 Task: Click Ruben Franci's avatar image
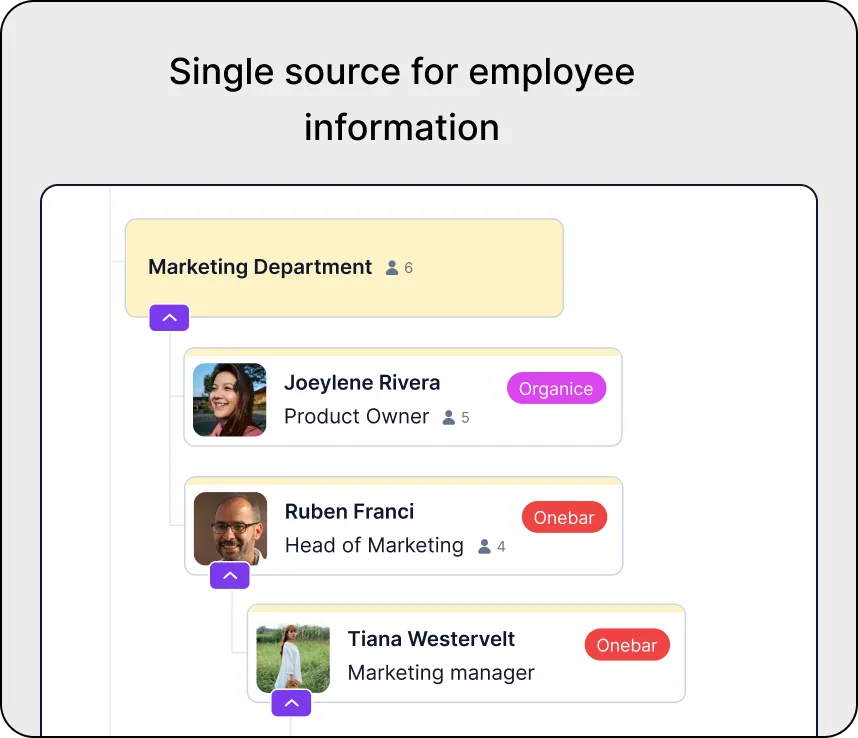click(229, 526)
